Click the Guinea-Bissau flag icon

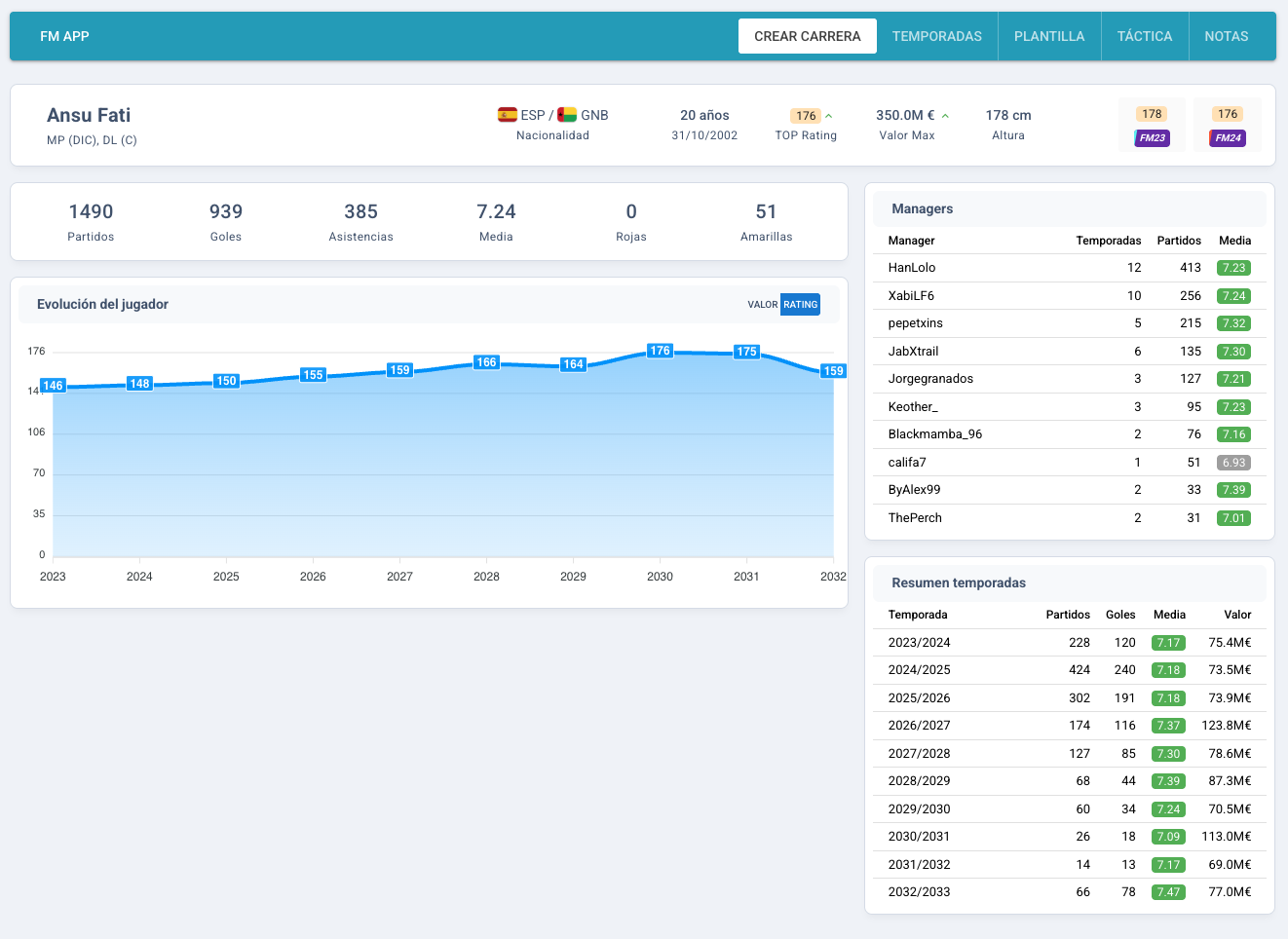(567, 115)
